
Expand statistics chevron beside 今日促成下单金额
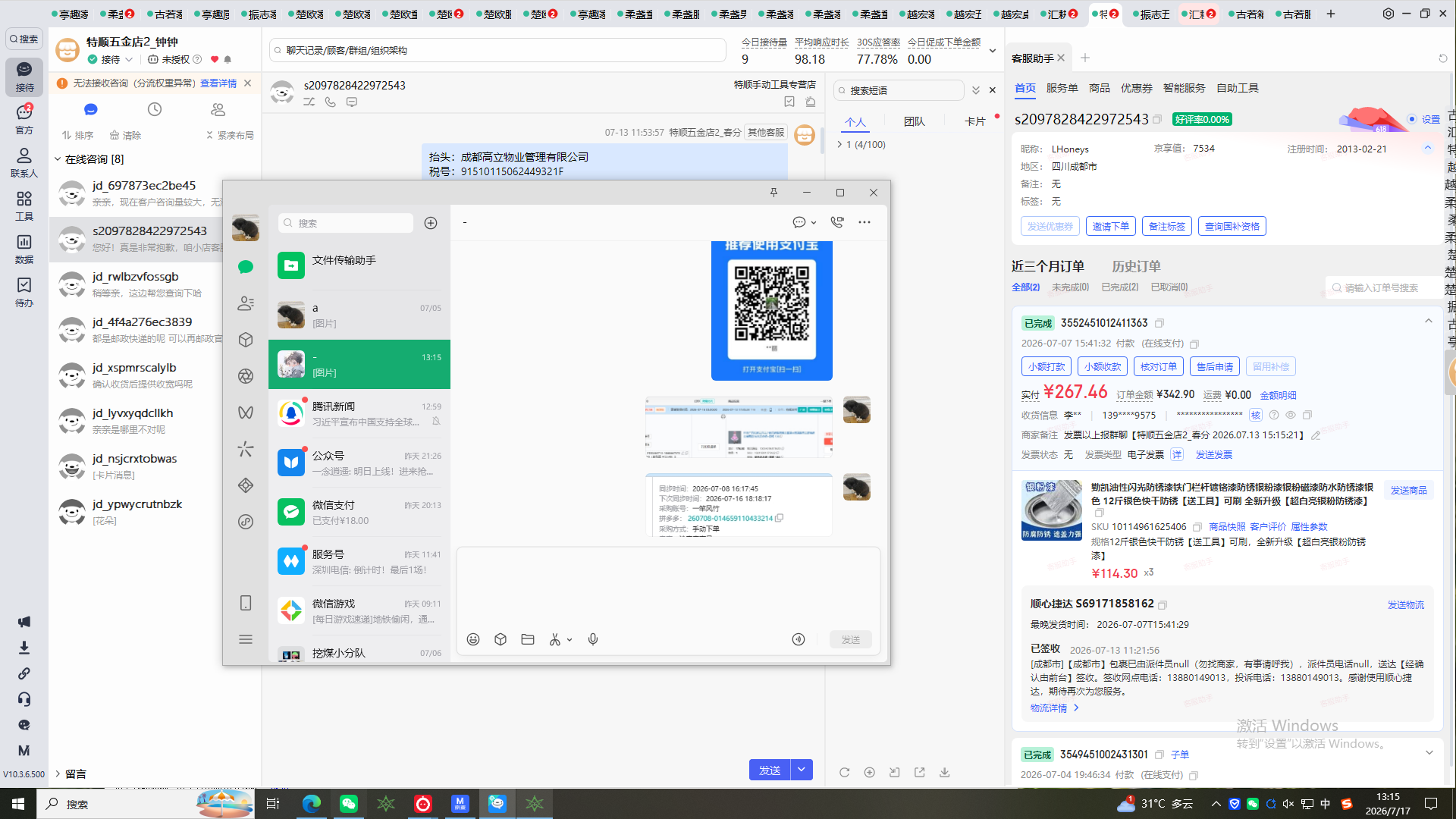(993, 51)
